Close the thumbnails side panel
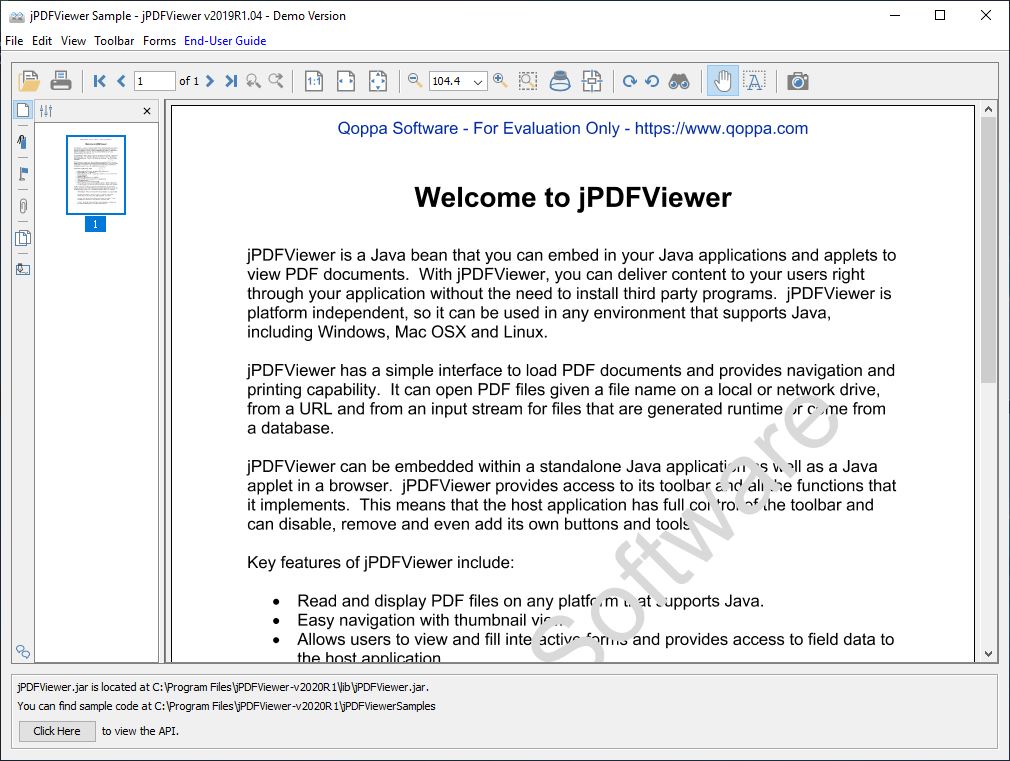 [147, 111]
